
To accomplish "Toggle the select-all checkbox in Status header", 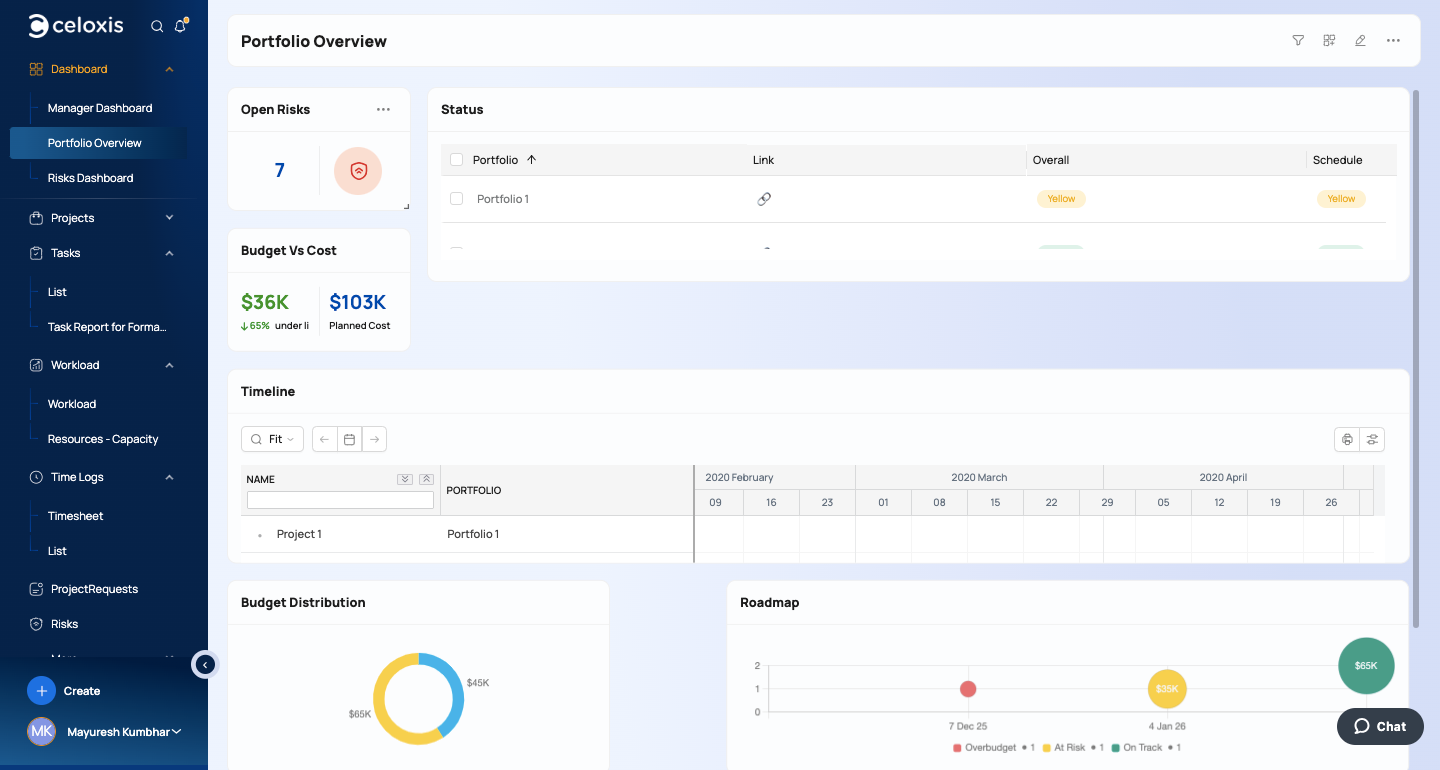I will pyautogui.click(x=457, y=160).
